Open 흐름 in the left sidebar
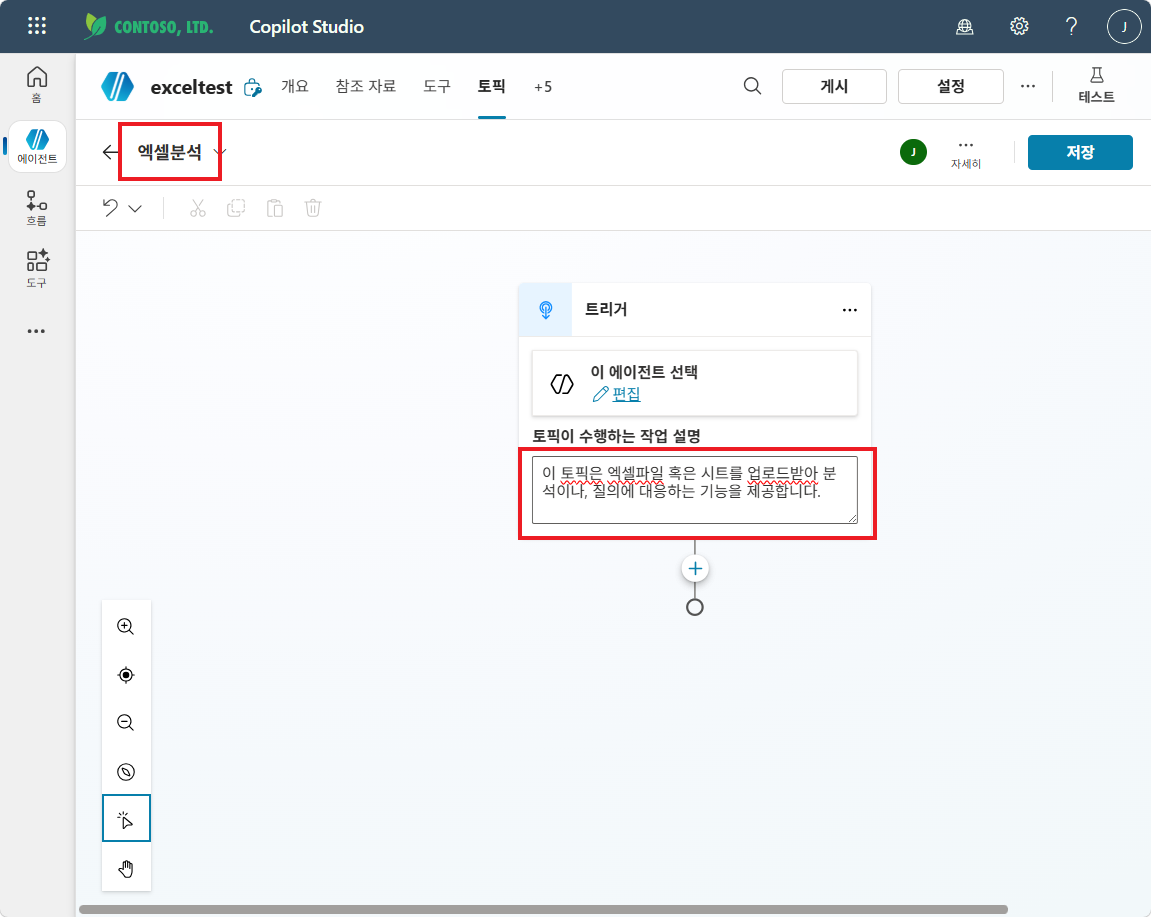 tap(37, 209)
